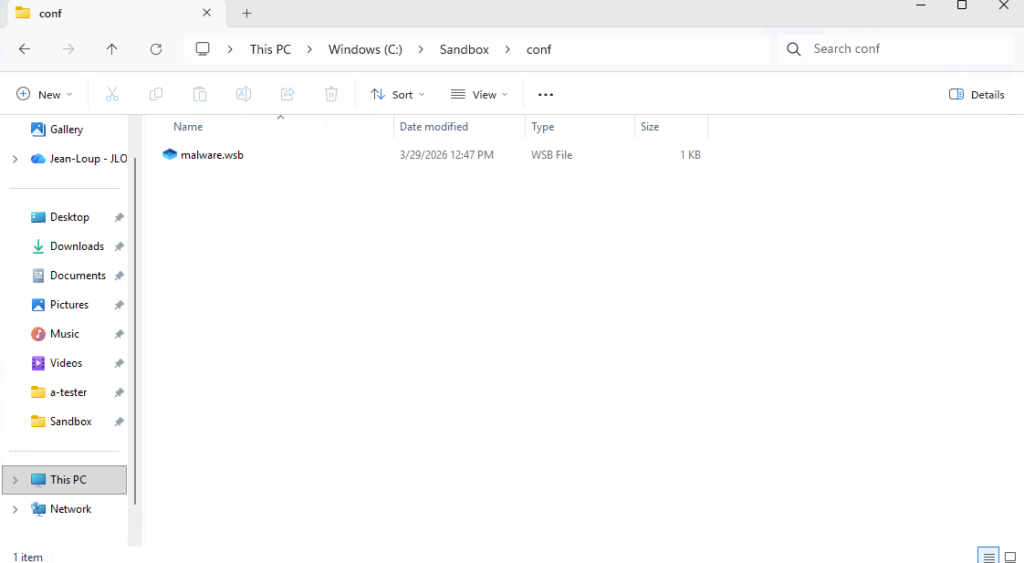The width and height of the screenshot is (1024, 563).
Task: Go to This PC in breadcrumb
Action: [270, 50]
